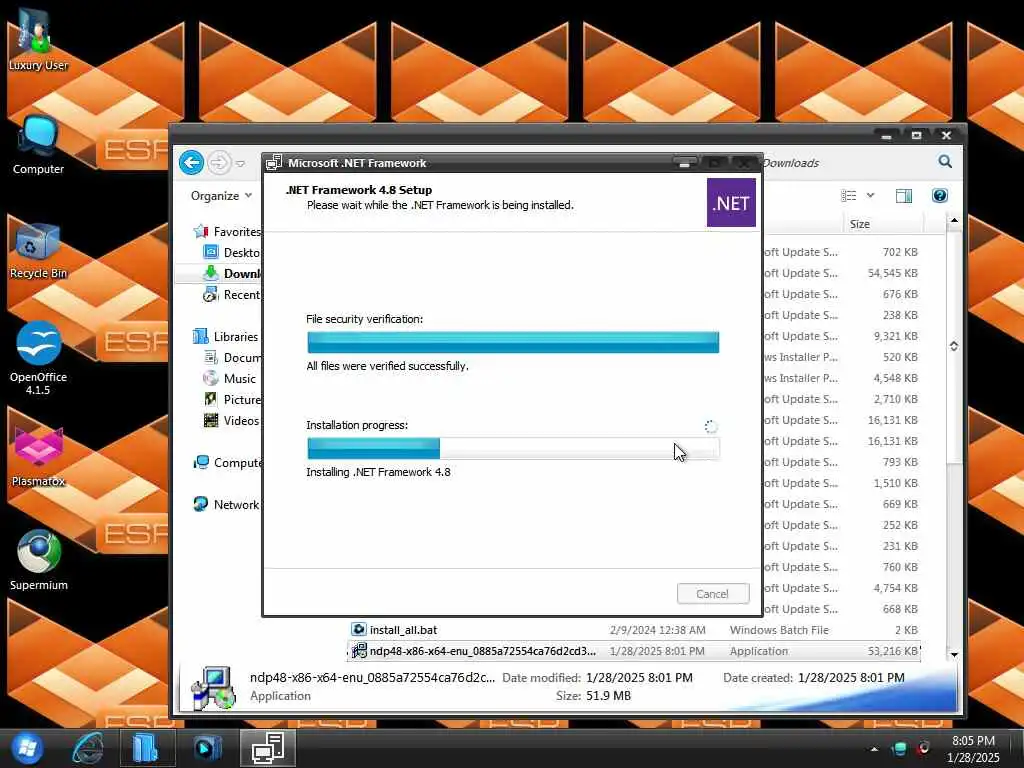1024x768 pixels.
Task: Select the .NET setup taskbar button
Action: pos(268,748)
